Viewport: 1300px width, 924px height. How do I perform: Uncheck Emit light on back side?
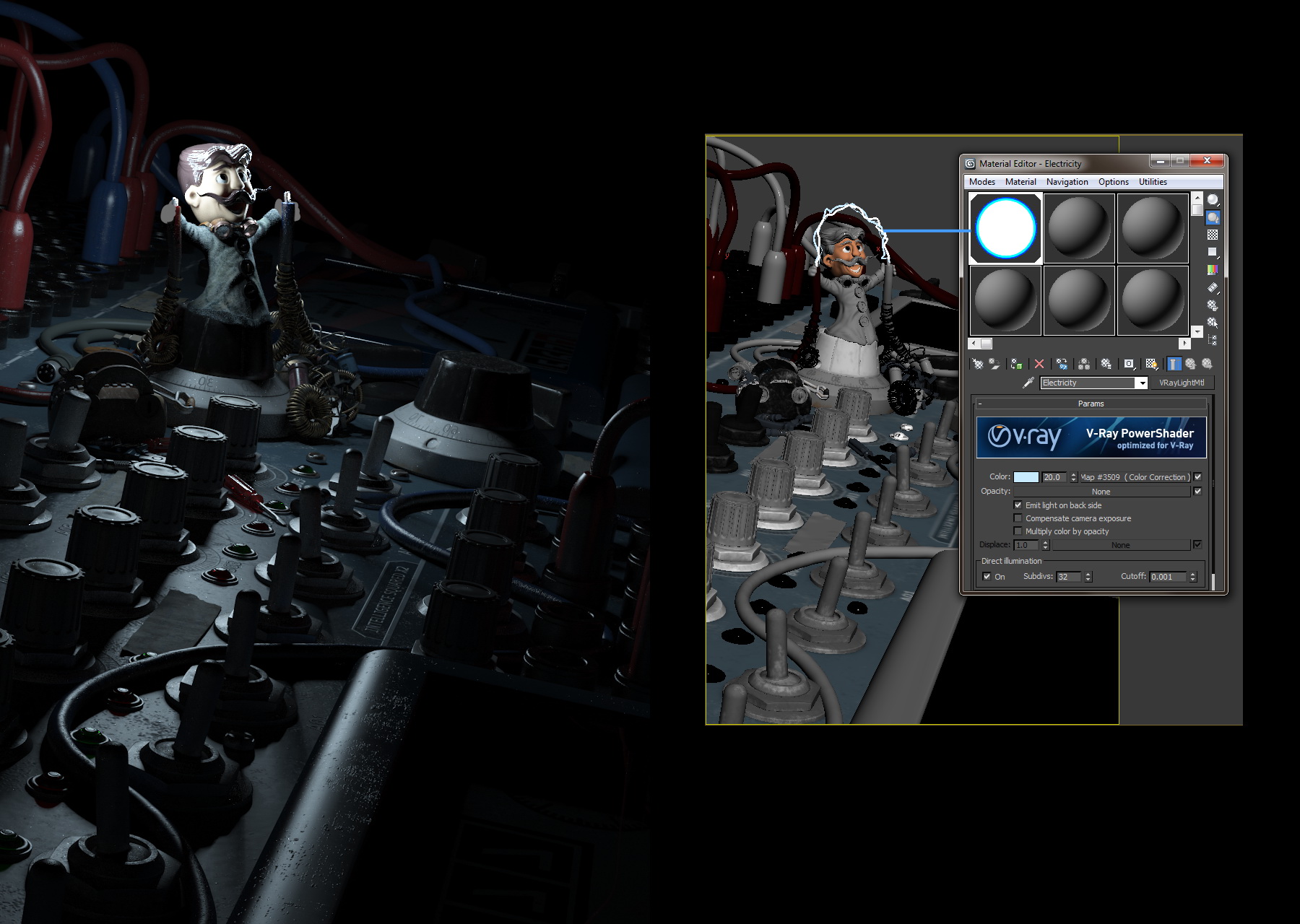click(1018, 505)
